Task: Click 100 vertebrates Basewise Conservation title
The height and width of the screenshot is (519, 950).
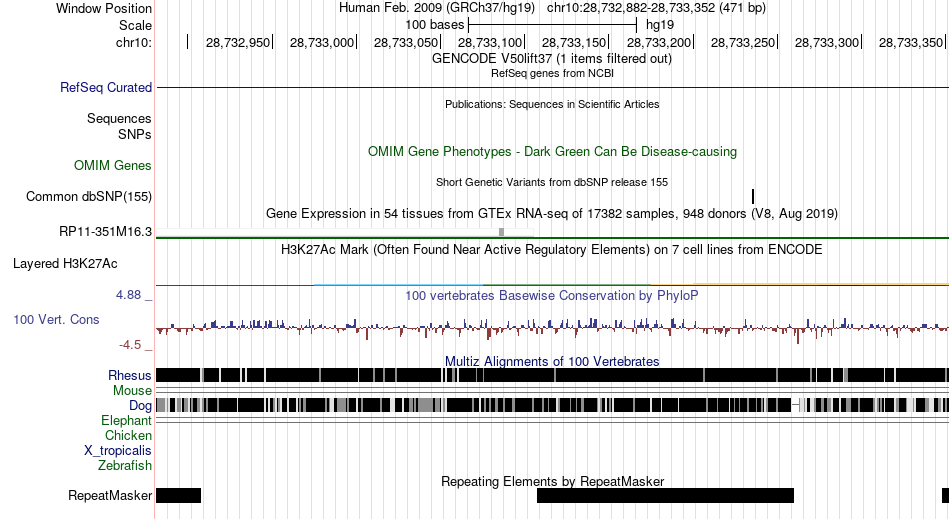Action: click(x=552, y=296)
